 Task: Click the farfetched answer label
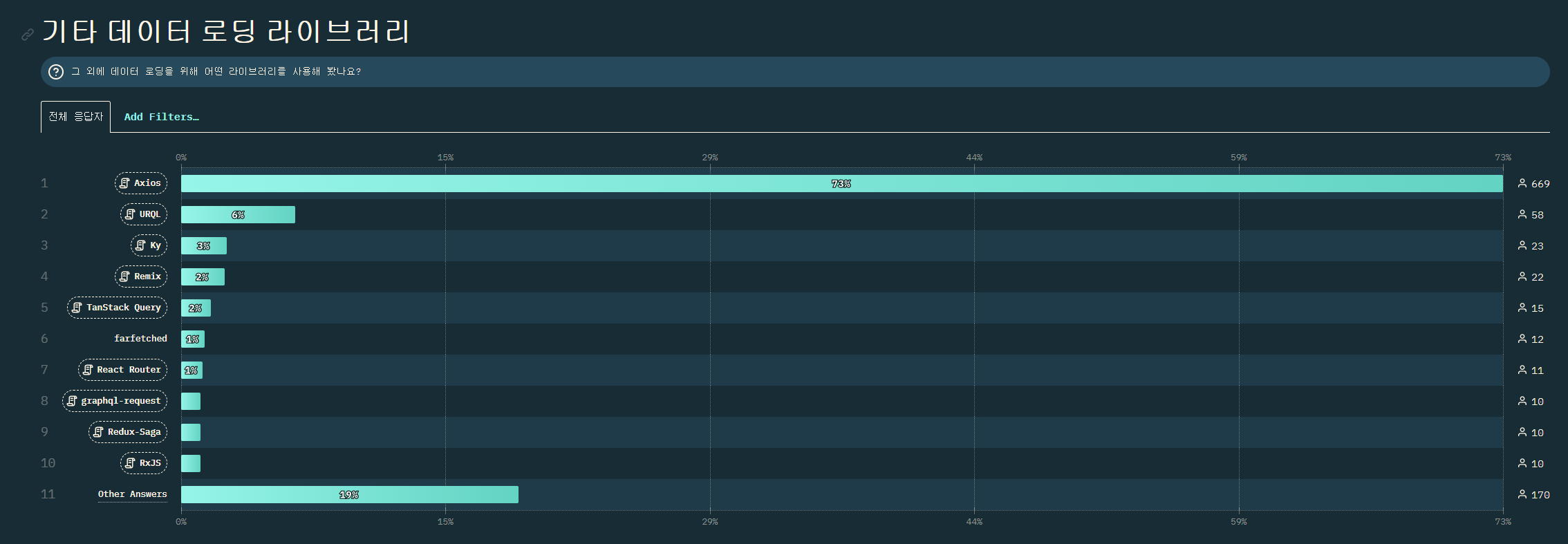[x=140, y=339]
